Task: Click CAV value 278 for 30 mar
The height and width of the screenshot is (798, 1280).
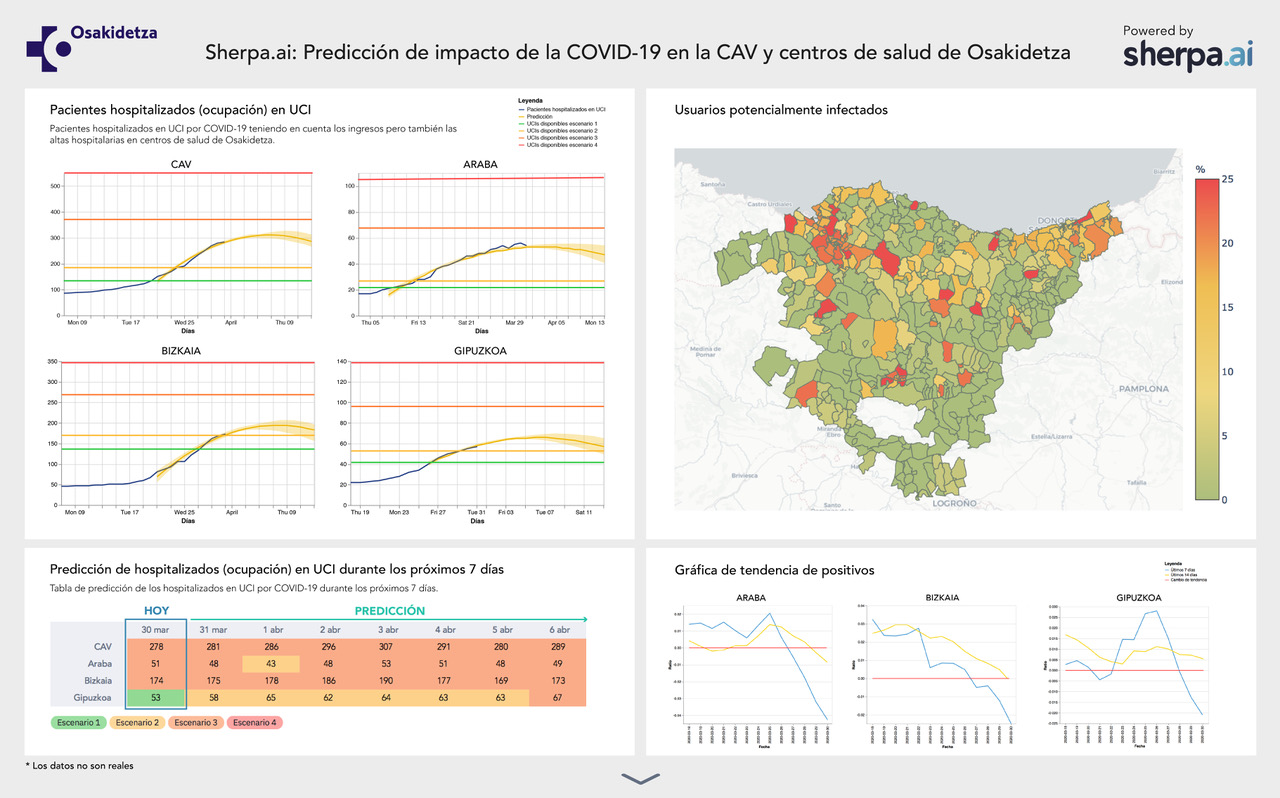Action: [156, 647]
